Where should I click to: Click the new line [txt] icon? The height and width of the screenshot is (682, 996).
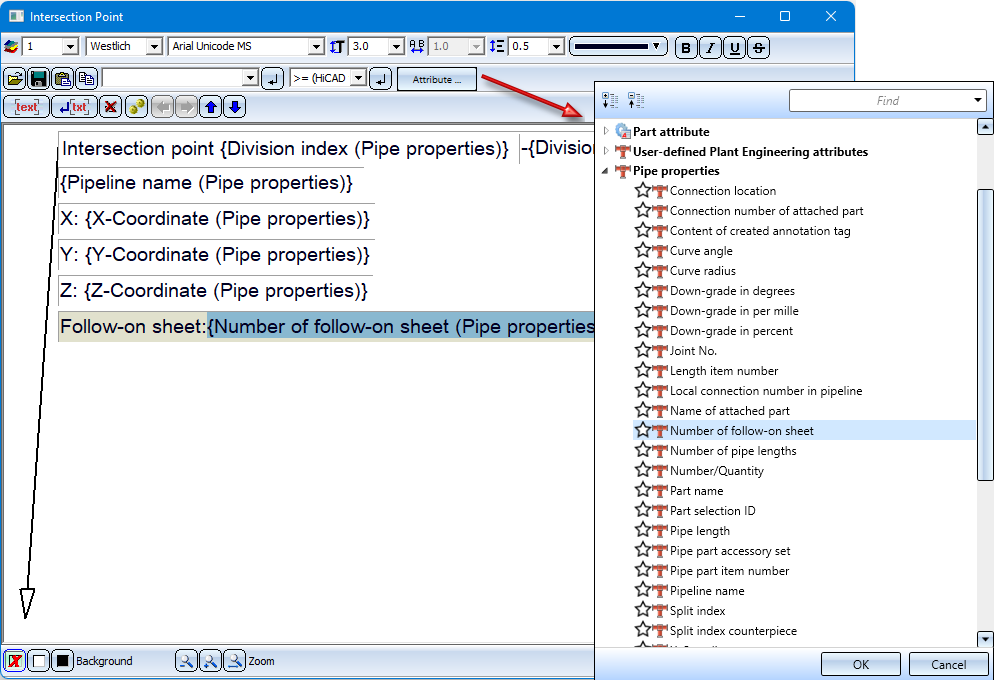pyautogui.click(x=74, y=107)
